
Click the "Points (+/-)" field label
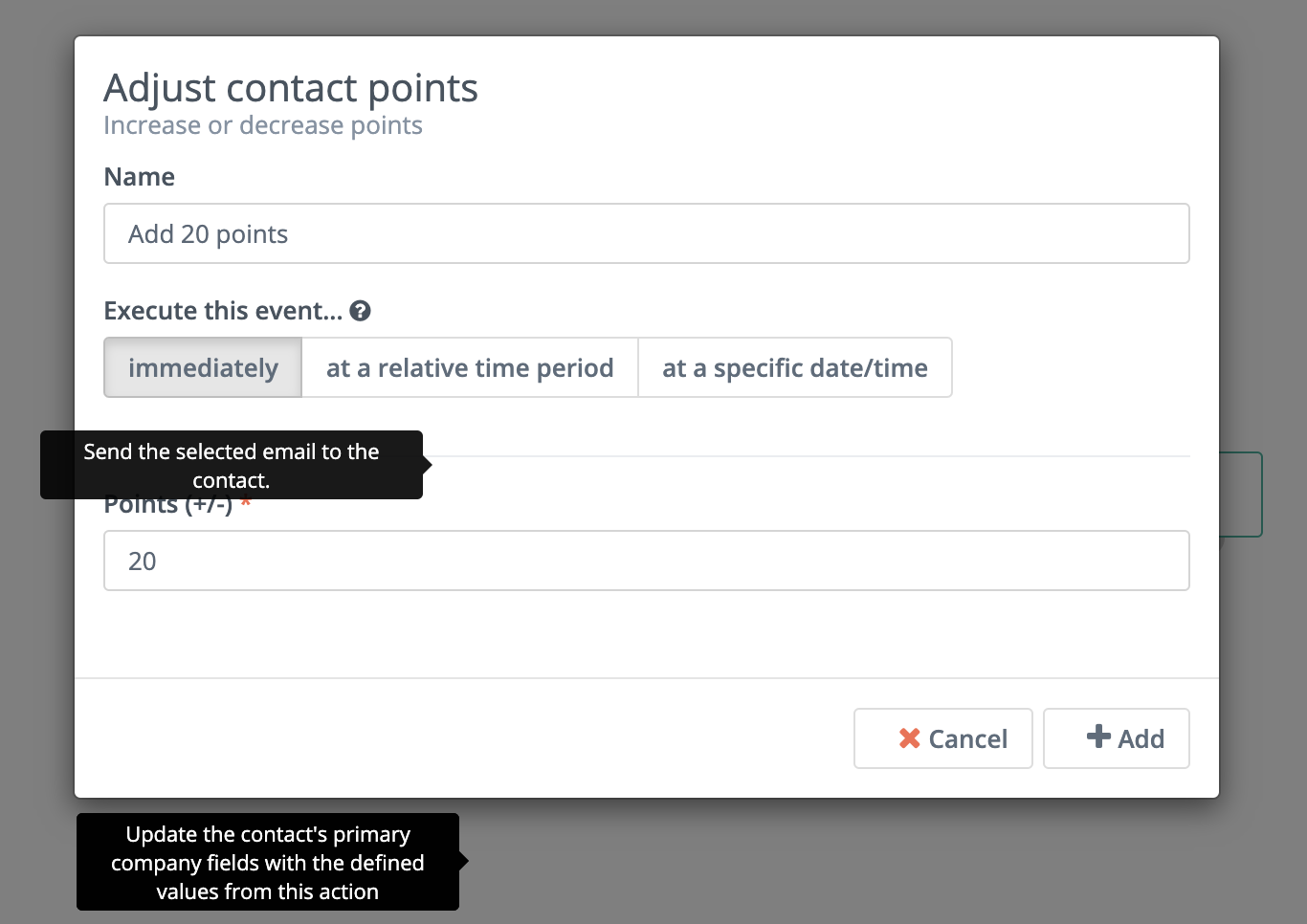(x=168, y=506)
